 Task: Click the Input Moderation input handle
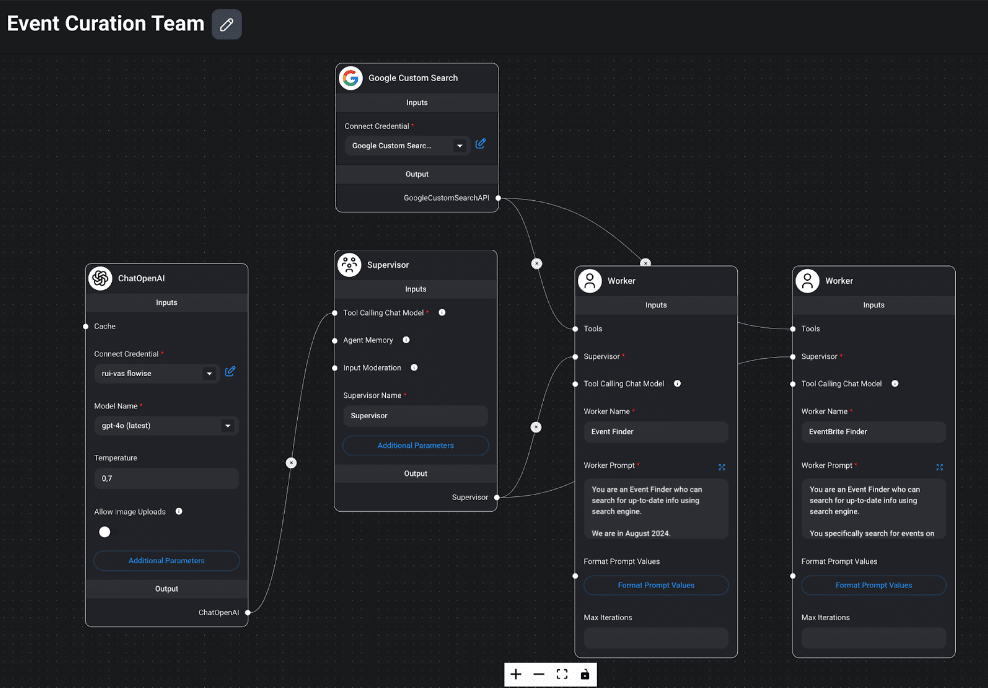[x=335, y=368]
